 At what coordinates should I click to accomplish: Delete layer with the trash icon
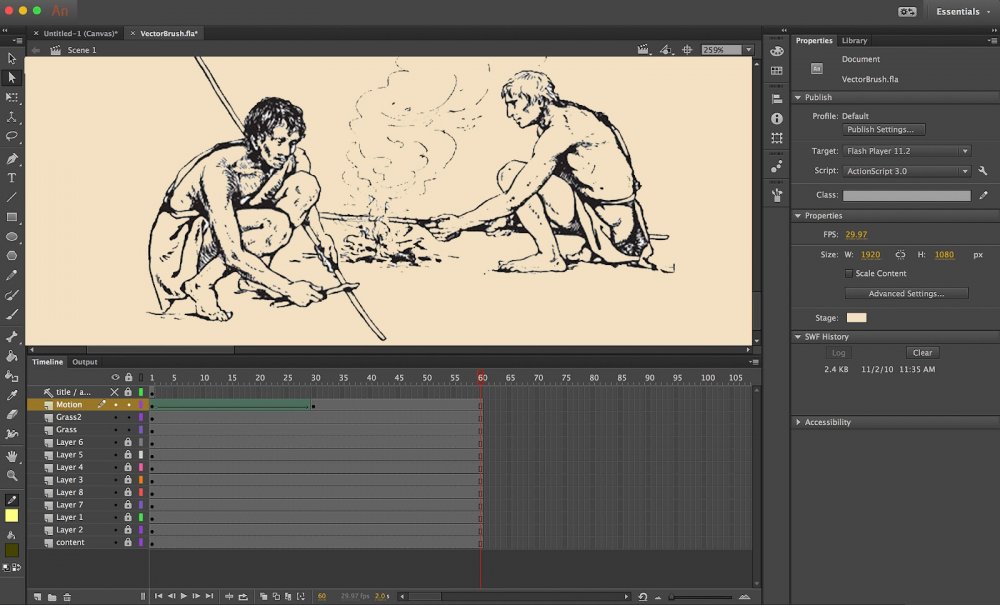pyautogui.click(x=67, y=597)
